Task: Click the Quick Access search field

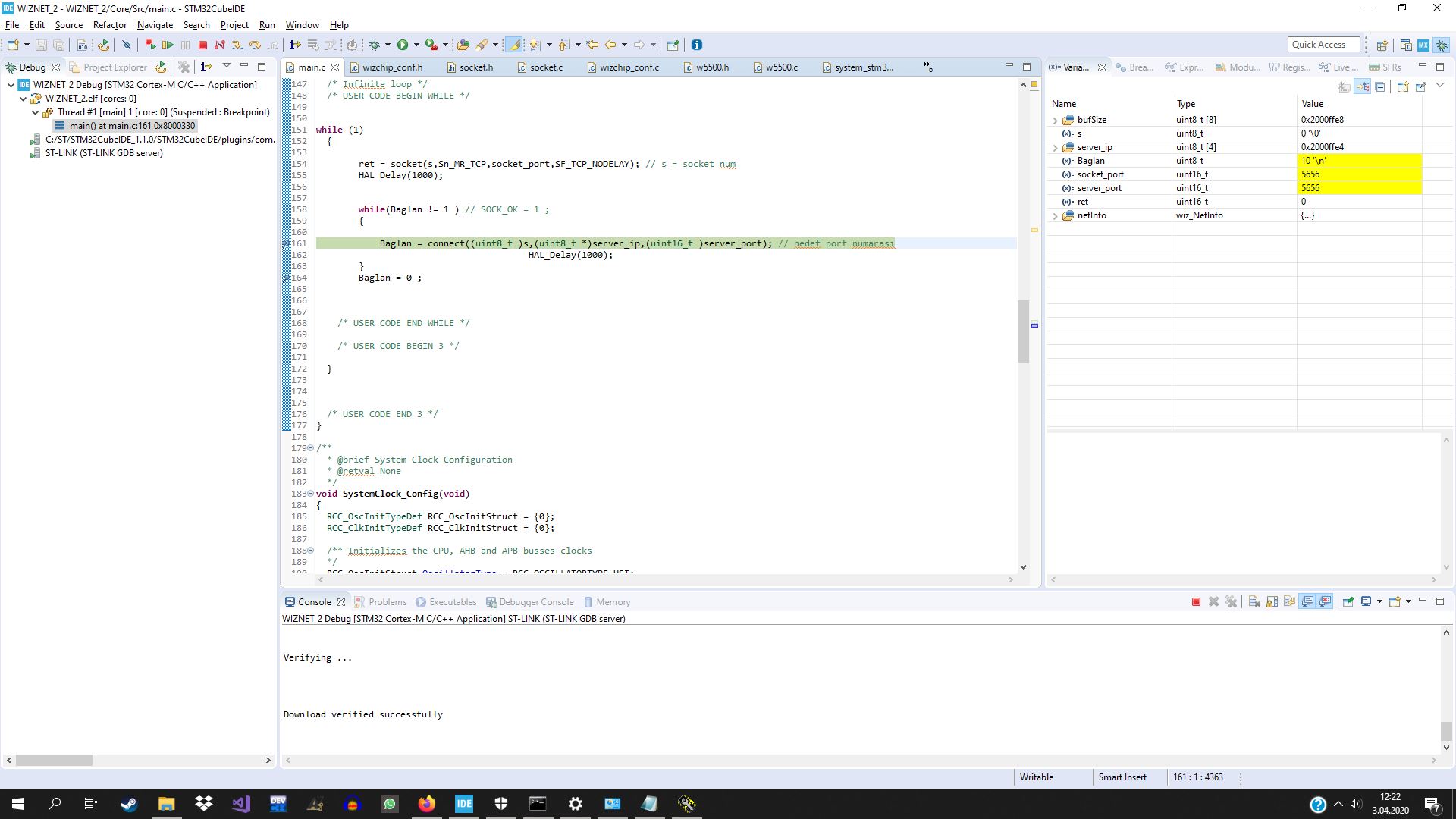Action: (1323, 45)
